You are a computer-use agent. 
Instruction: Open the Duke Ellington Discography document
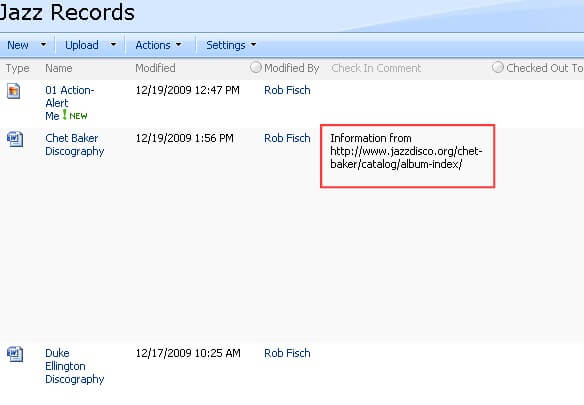[x=74, y=366]
